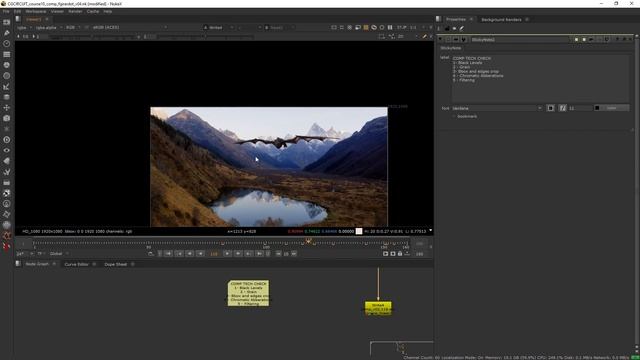Enable the bookmark checkbox

pyautogui.click(x=454, y=116)
